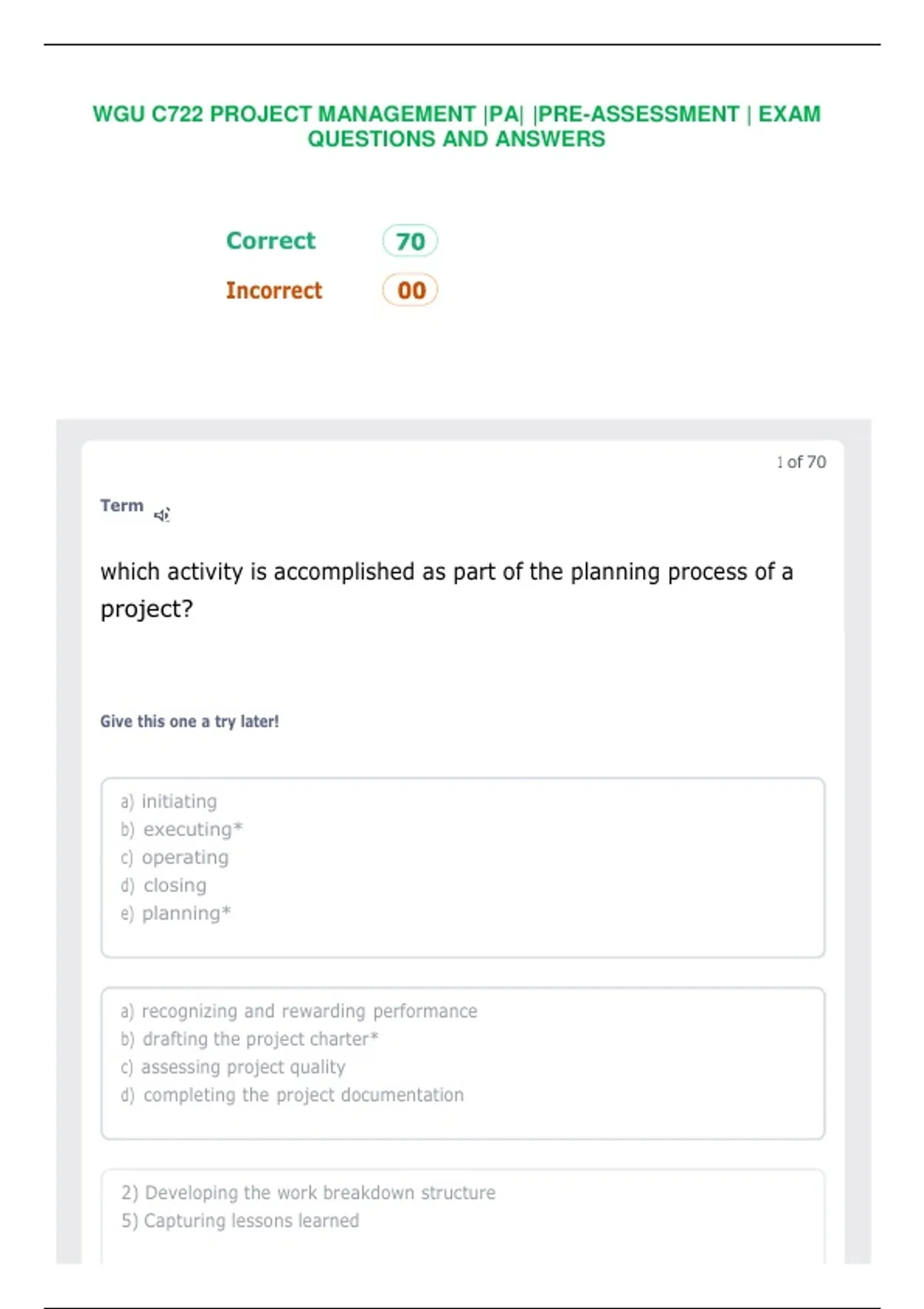Play the term audio speaker icon
The width and height of the screenshot is (924, 1309).
pos(162,514)
